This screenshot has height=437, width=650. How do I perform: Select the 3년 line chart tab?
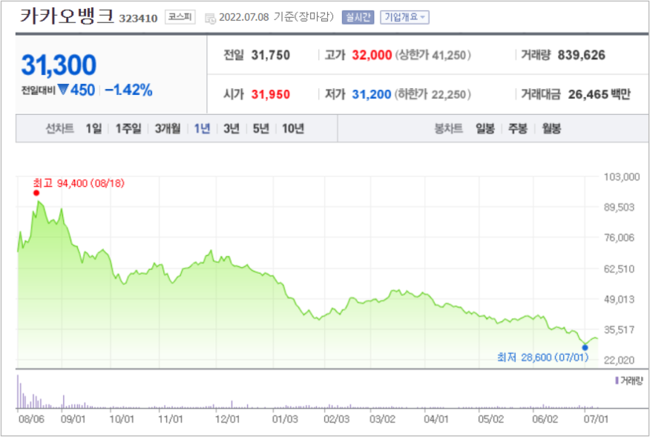[231, 129]
